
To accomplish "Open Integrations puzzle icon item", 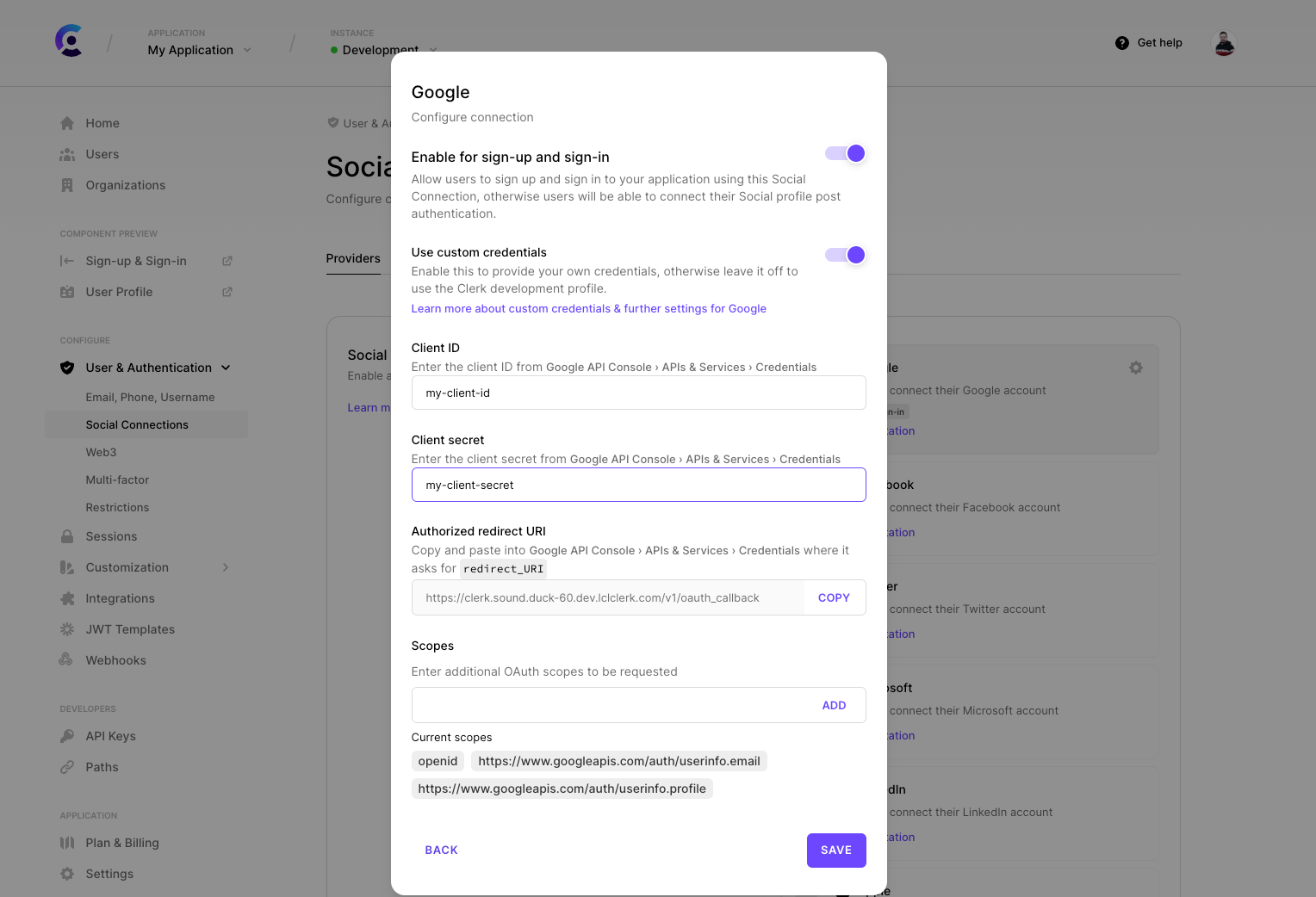I will (x=67, y=598).
